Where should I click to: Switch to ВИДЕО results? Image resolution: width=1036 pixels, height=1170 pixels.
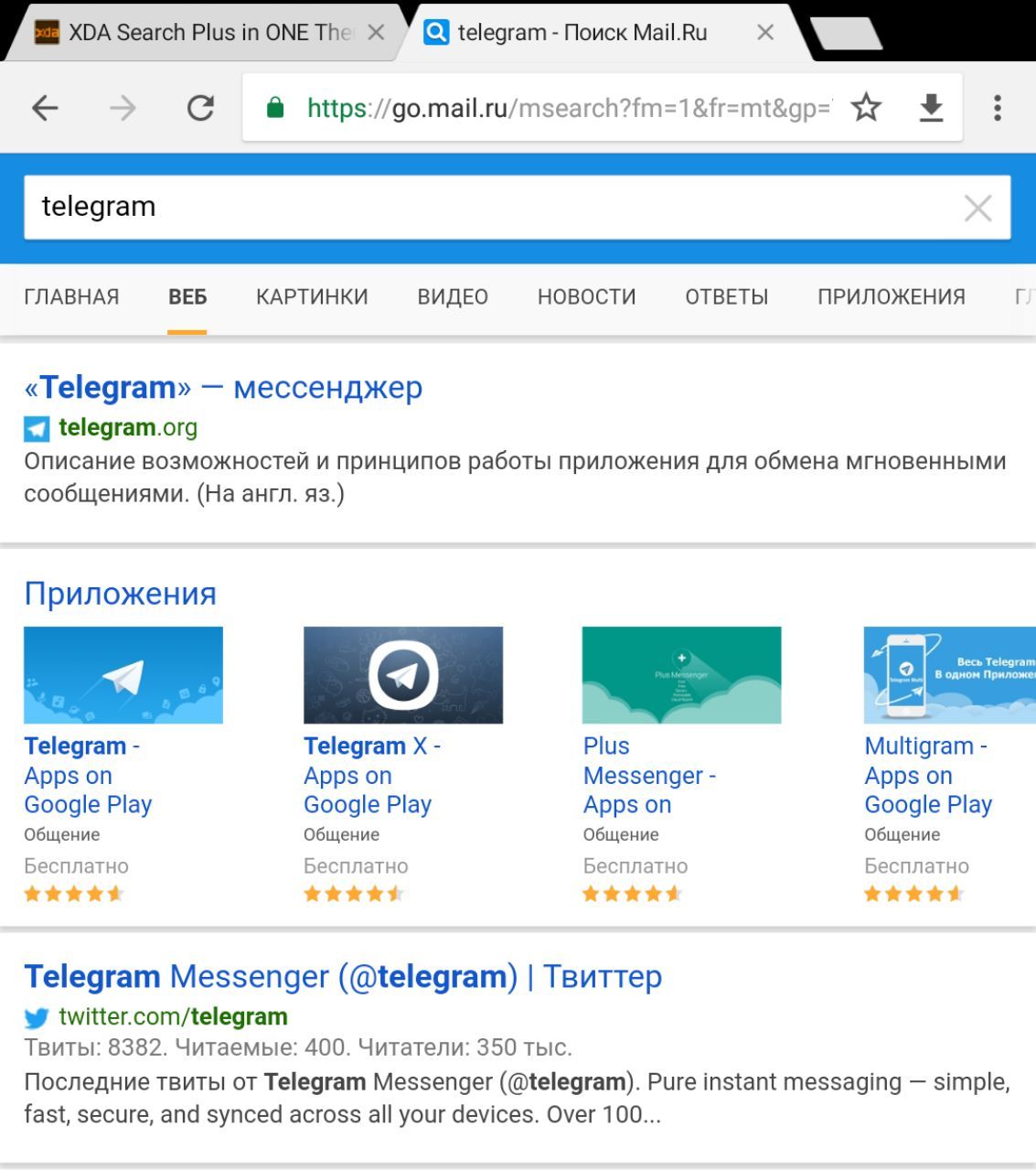click(x=453, y=297)
